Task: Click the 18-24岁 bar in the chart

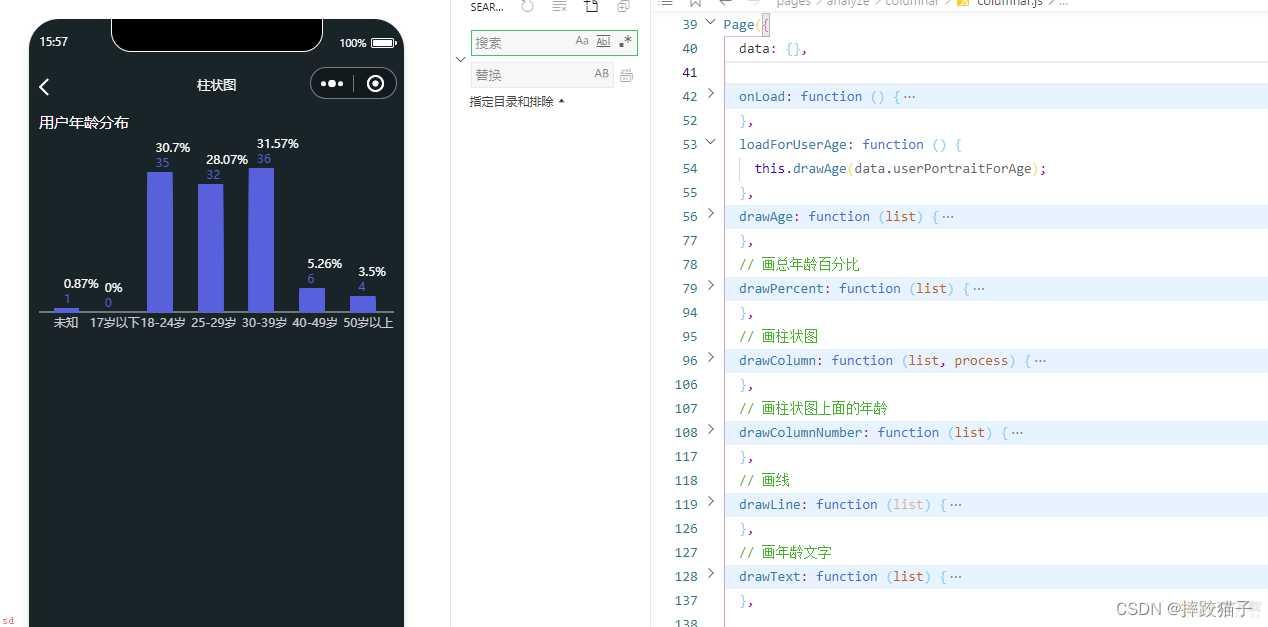Action: coord(160,242)
